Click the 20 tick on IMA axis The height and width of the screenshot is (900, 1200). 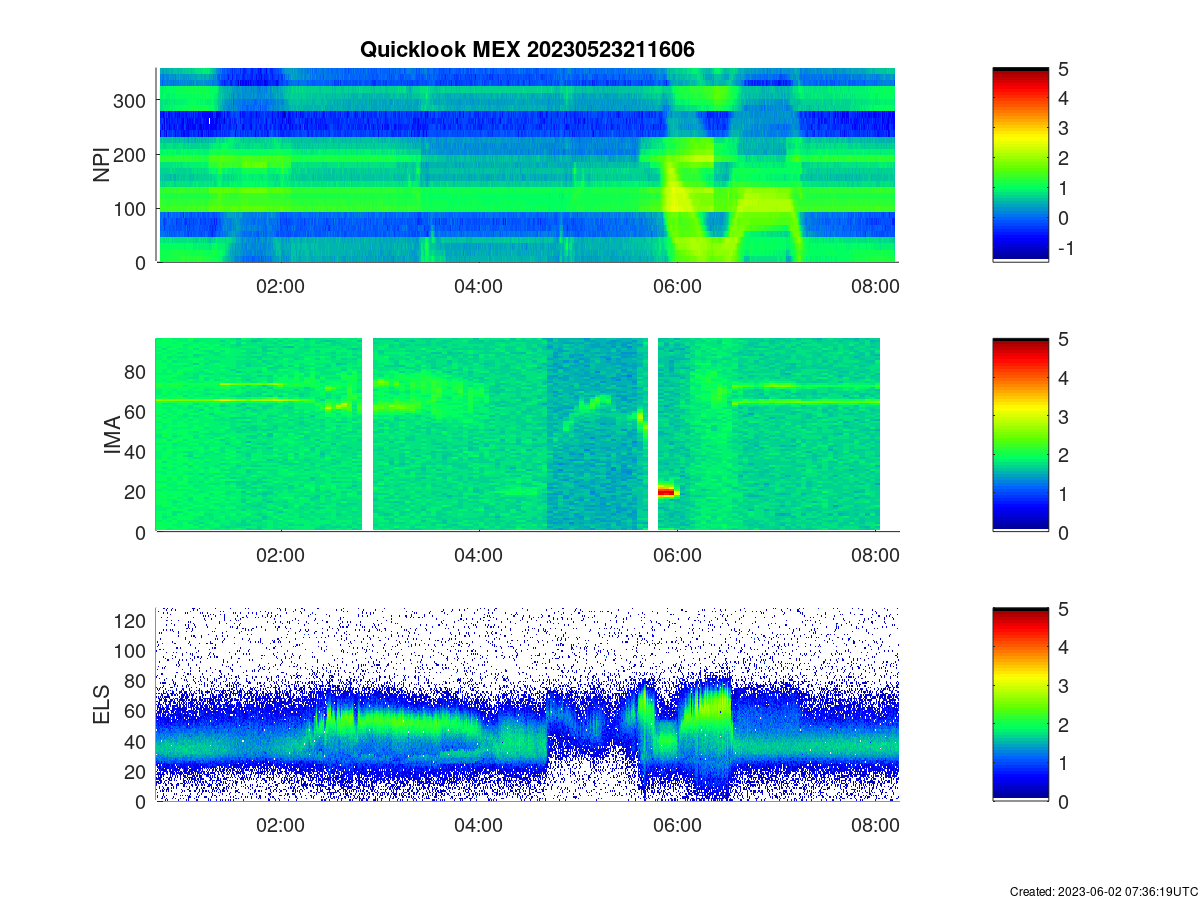pyautogui.click(x=137, y=491)
